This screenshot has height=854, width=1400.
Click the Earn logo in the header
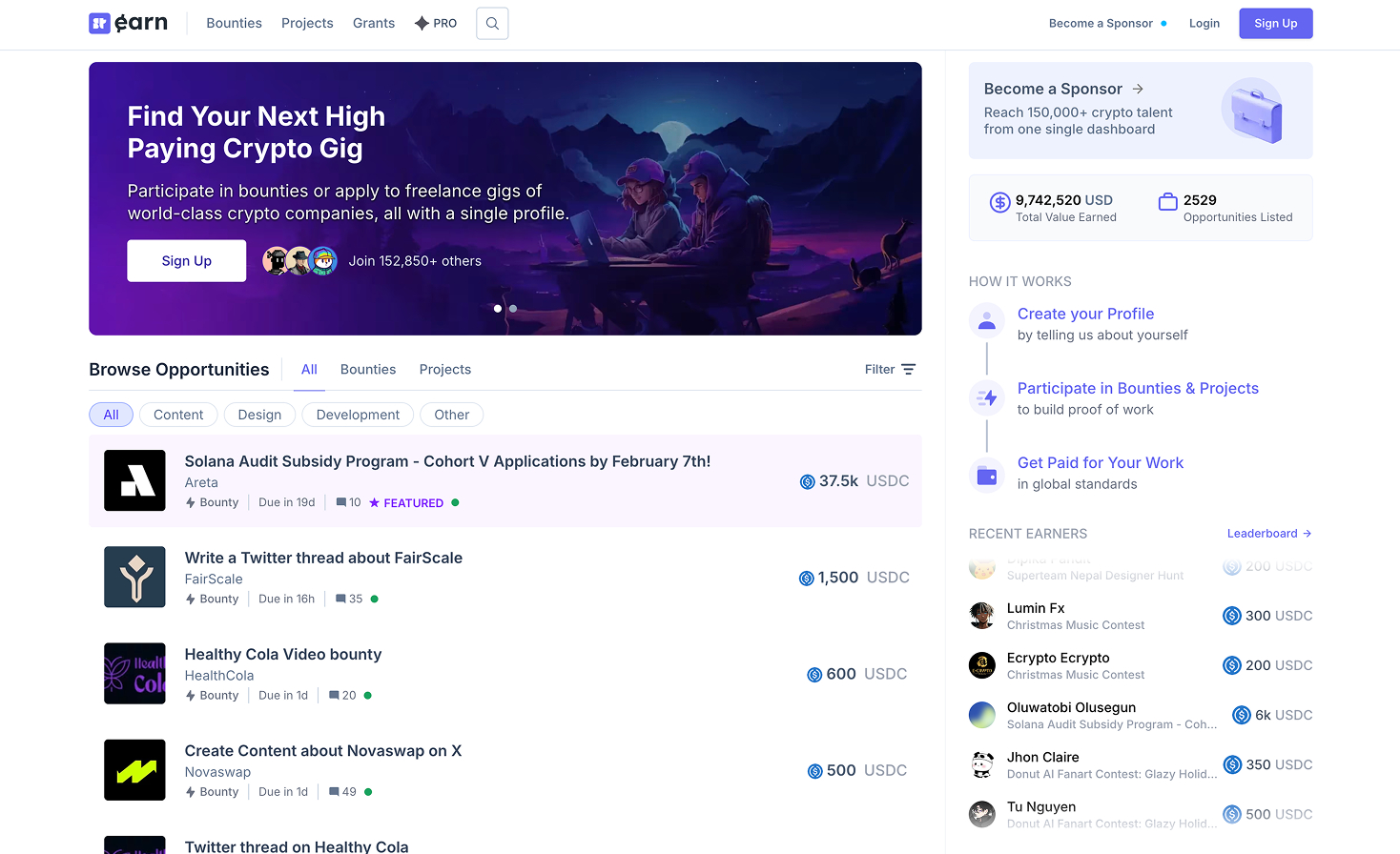tap(128, 23)
